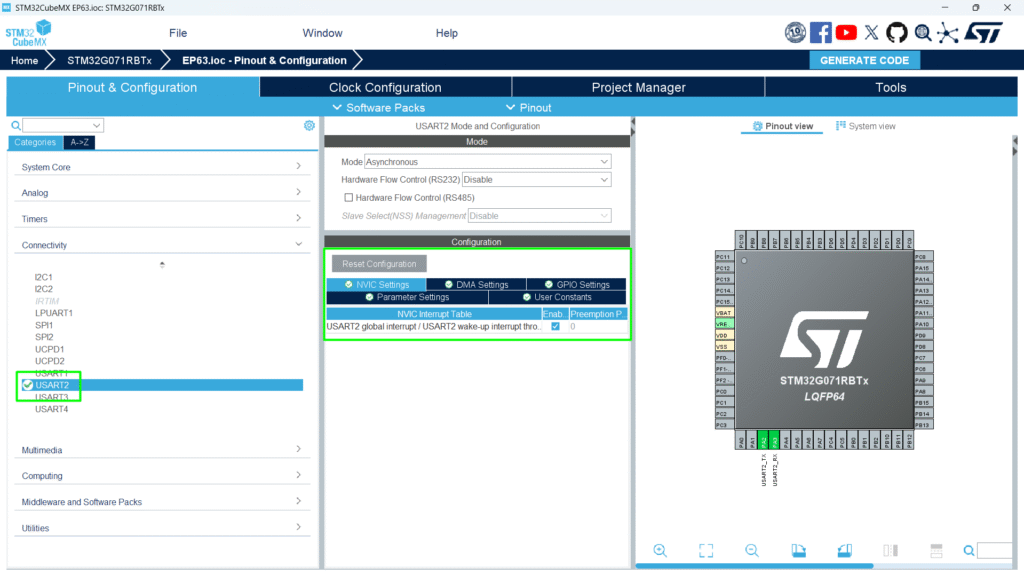1024x574 pixels.
Task: Rotate the pinout view clockwise
Action: tap(798, 550)
